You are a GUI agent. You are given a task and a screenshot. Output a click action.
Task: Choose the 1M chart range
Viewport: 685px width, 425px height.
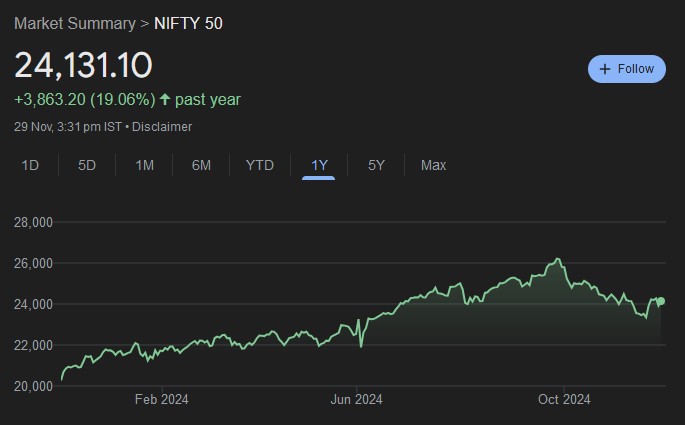coord(144,165)
